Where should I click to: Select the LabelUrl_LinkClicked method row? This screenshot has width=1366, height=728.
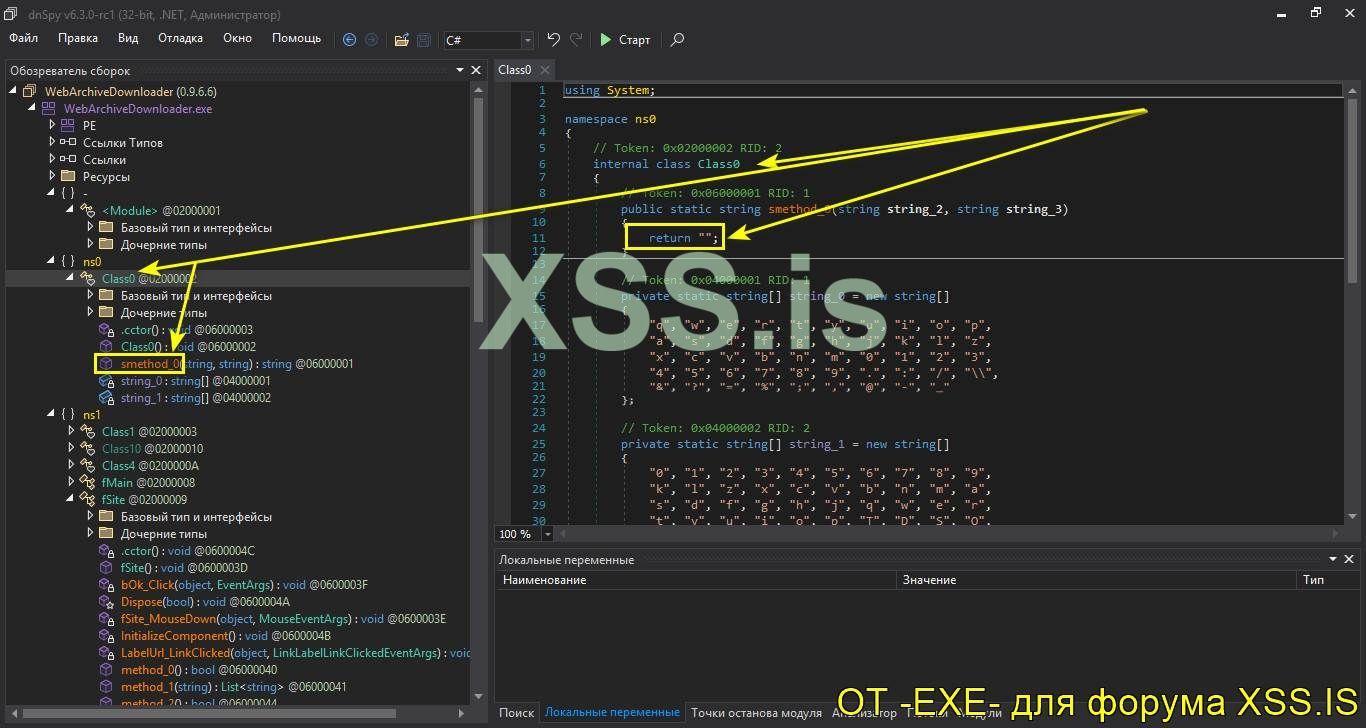pos(285,653)
